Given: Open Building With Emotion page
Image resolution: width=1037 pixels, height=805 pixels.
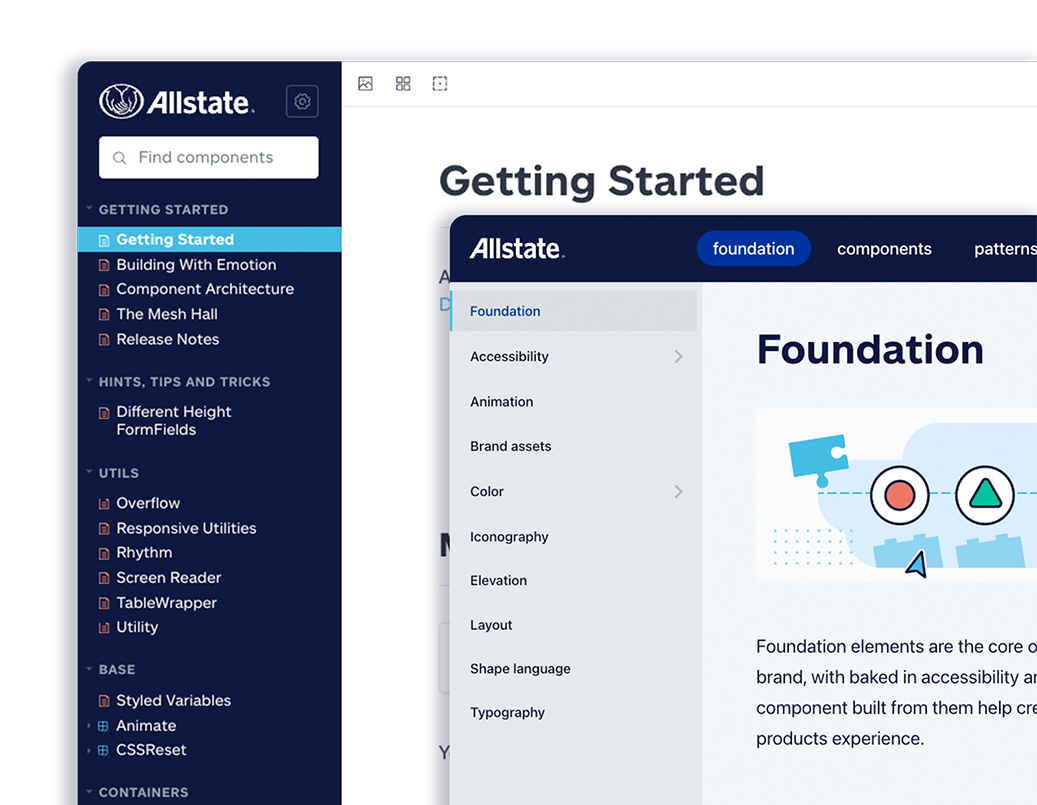Looking at the screenshot, I should tap(196, 265).
